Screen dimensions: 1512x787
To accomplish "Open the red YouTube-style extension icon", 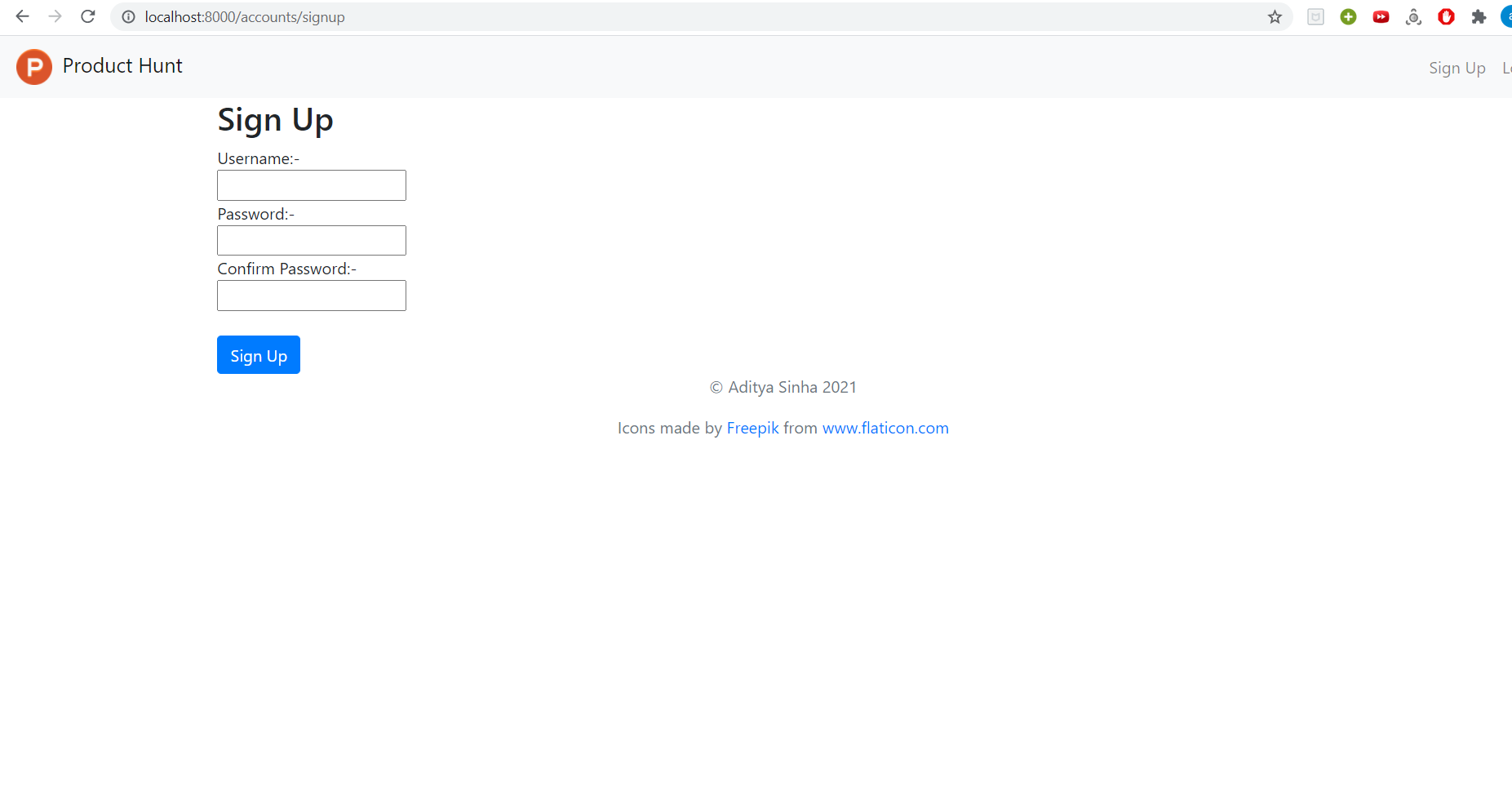I will (x=1381, y=17).
